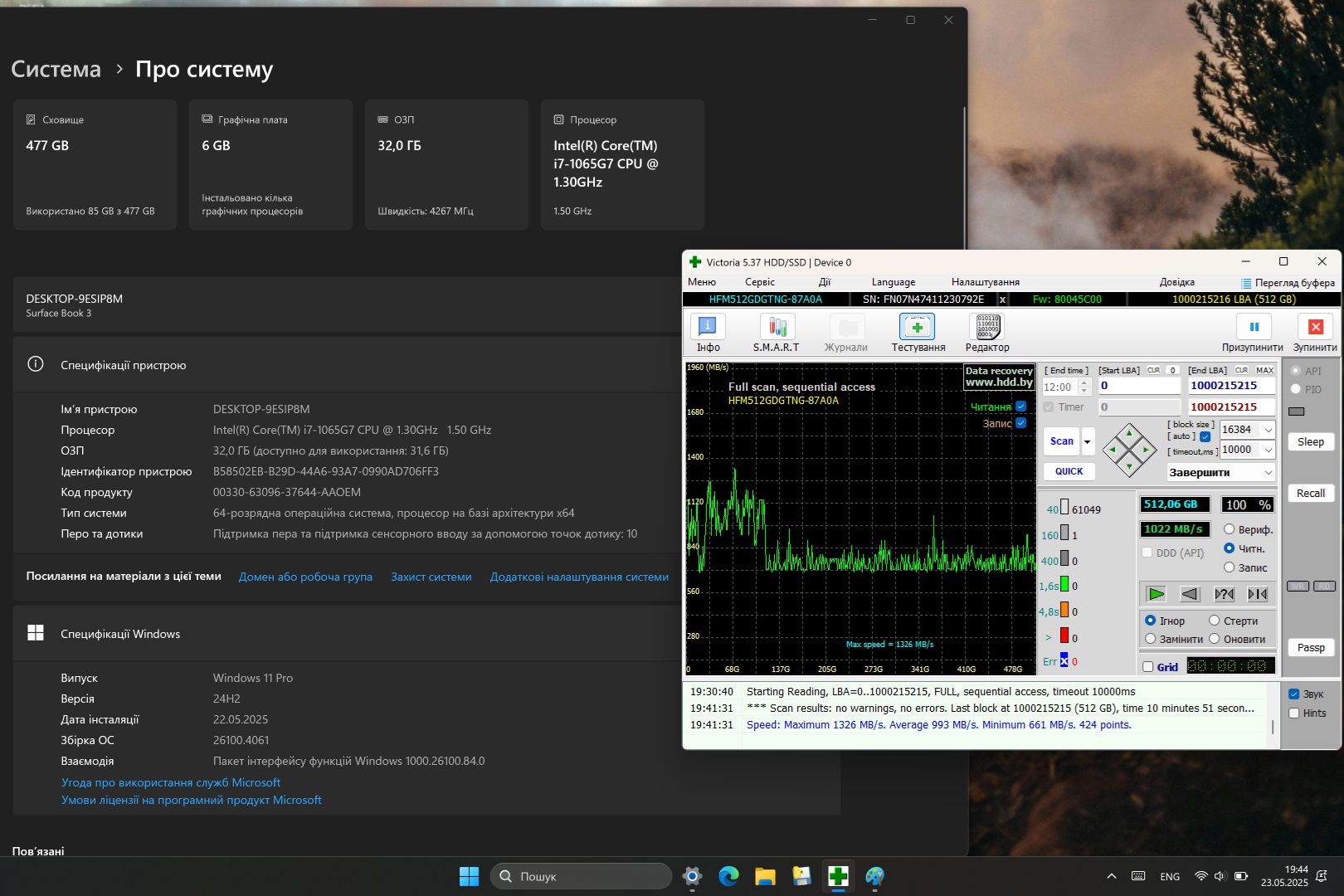The height and width of the screenshot is (896, 1344).
Task: Click the QUICK scan button
Action: pyautogui.click(x=1069, y=471)
